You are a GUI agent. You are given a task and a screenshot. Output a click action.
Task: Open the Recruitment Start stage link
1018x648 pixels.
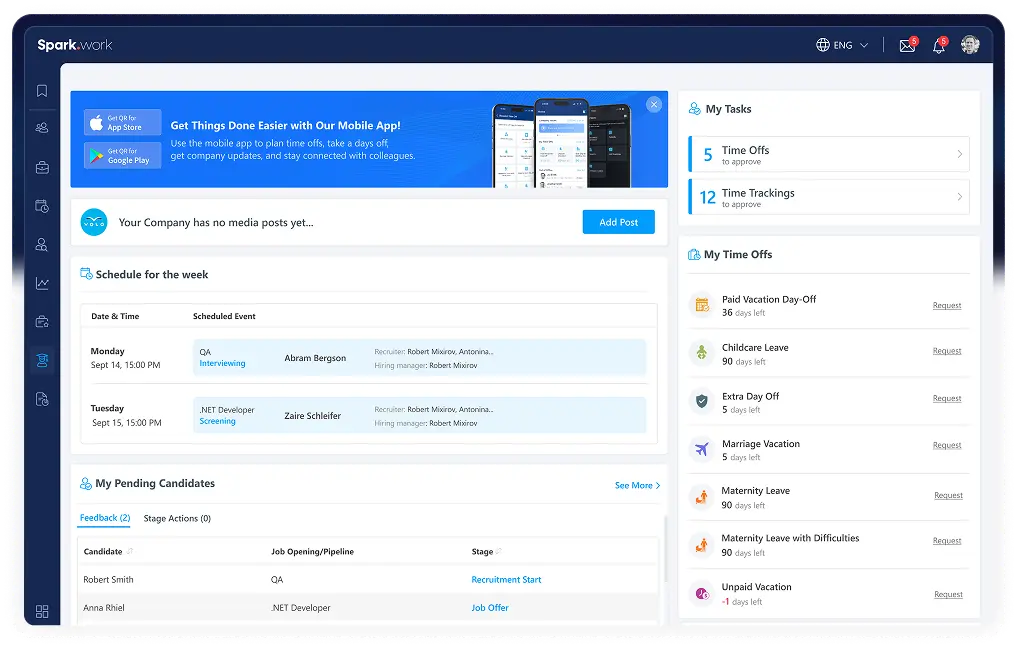point(506,580)
